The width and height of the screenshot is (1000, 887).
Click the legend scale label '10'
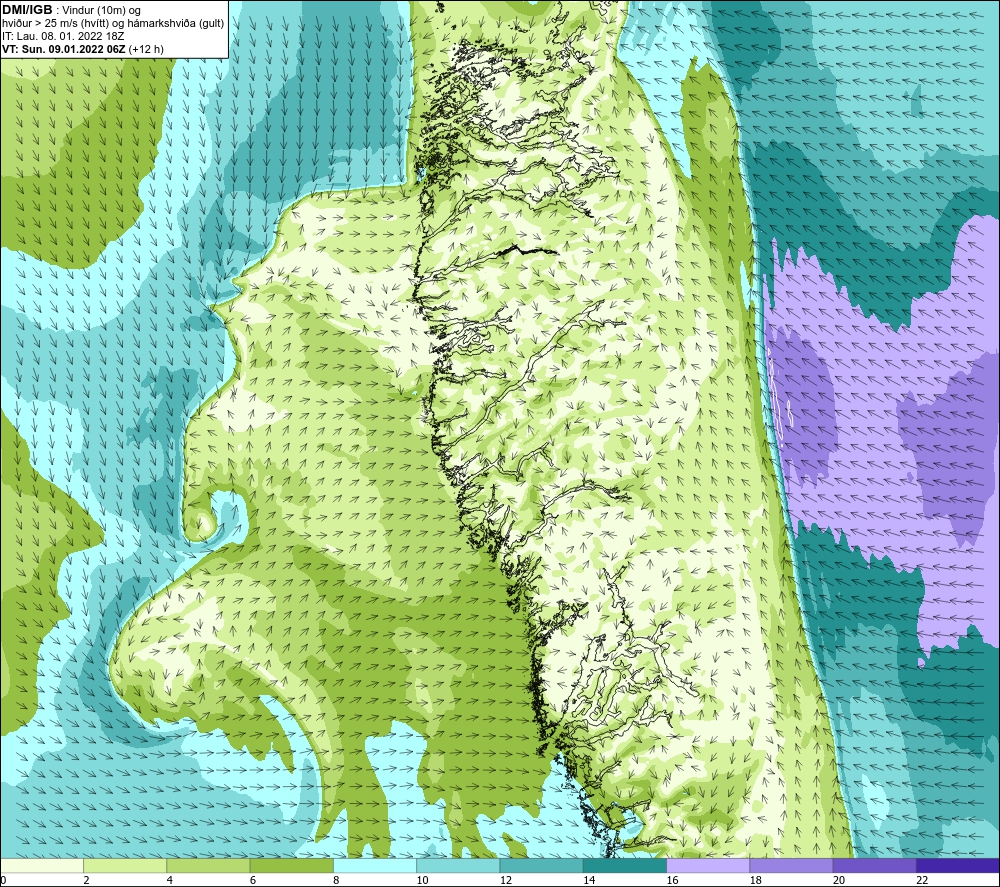tap(422, 880)
